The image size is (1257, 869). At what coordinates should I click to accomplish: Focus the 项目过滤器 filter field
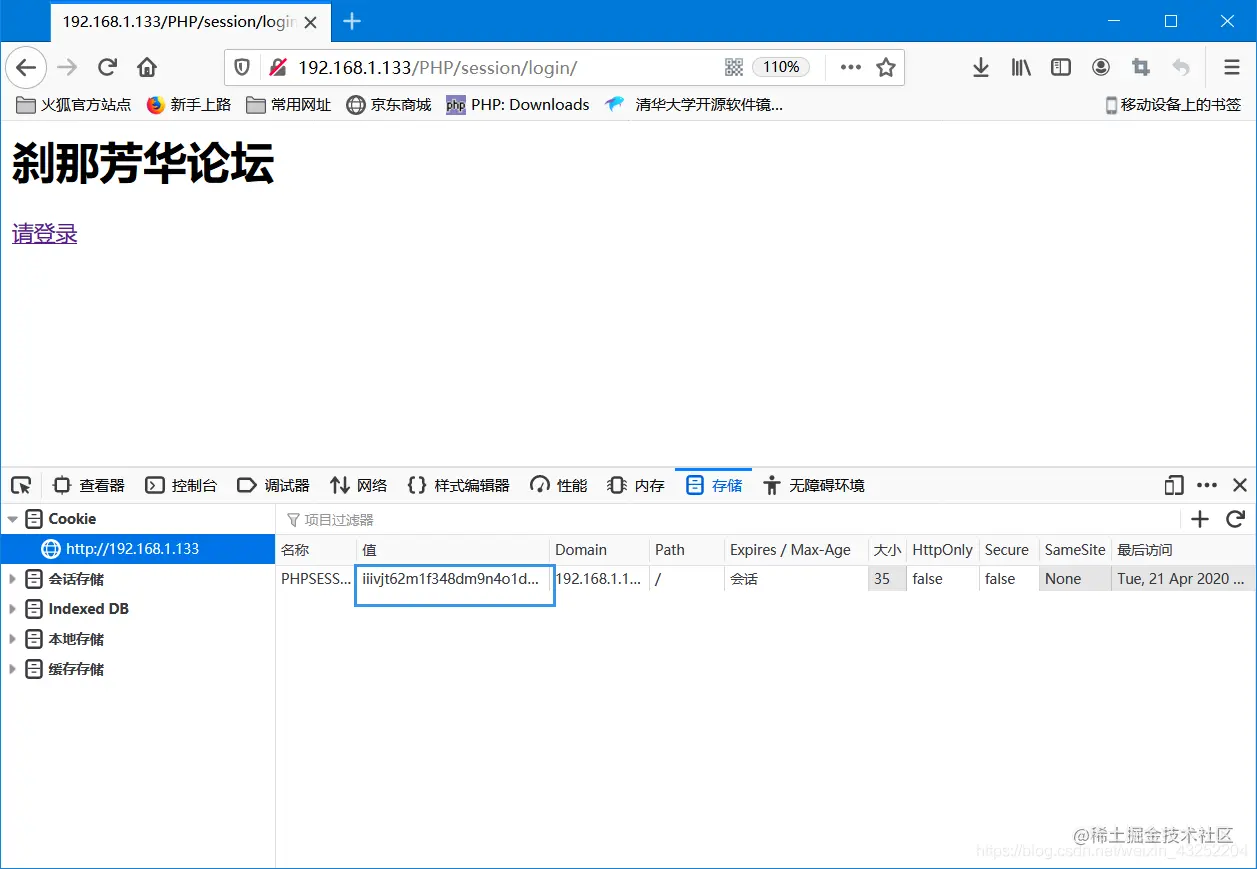728,520
